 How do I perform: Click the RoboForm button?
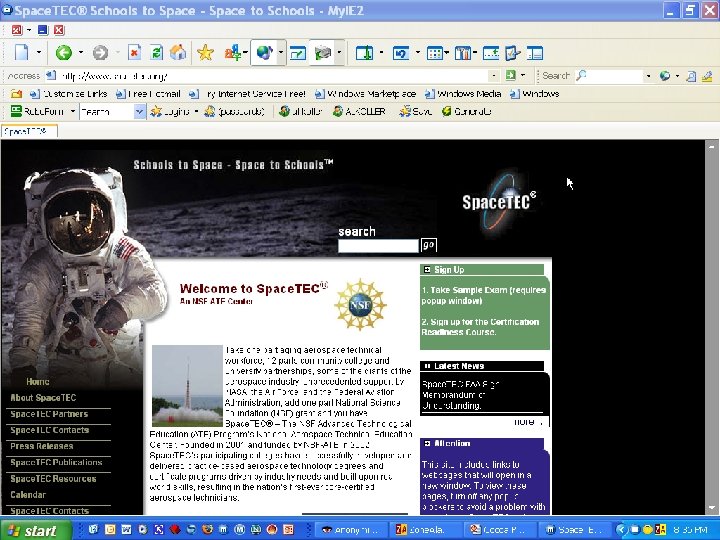tap(38, 111)
